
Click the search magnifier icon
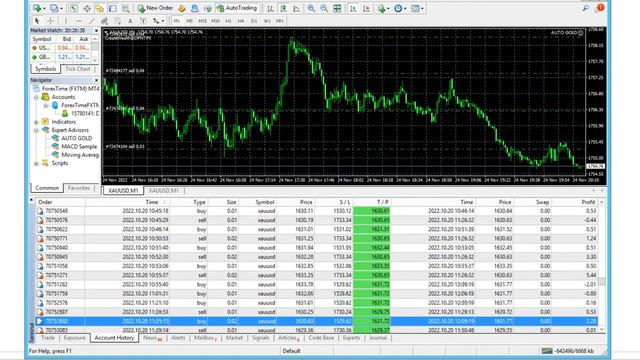click(586, 8)
